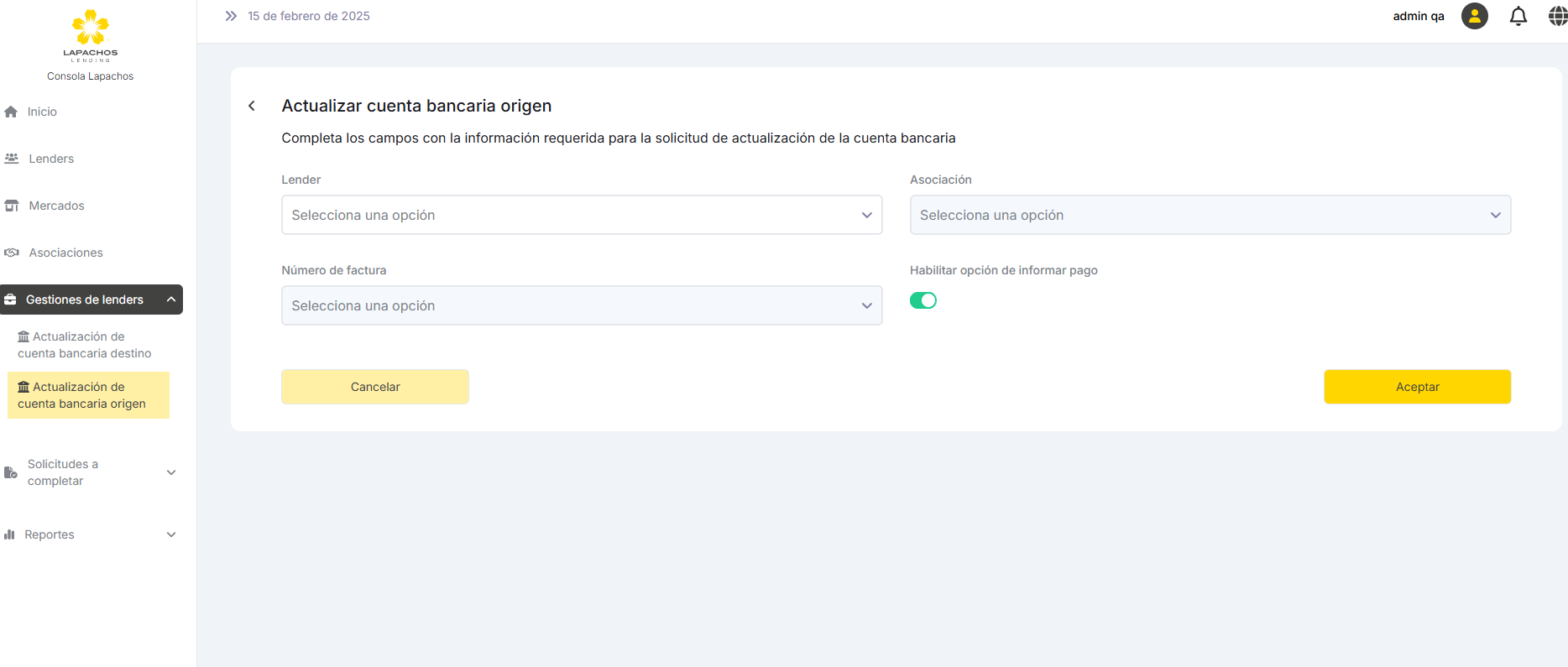
Task: Open the notifications bell
Action: (1518, 16)
